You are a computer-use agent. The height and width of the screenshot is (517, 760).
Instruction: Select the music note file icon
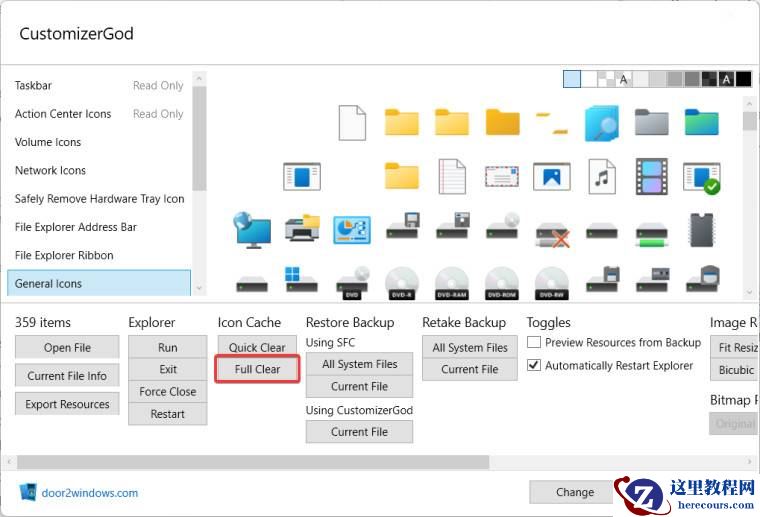click(x=602, y=176)
